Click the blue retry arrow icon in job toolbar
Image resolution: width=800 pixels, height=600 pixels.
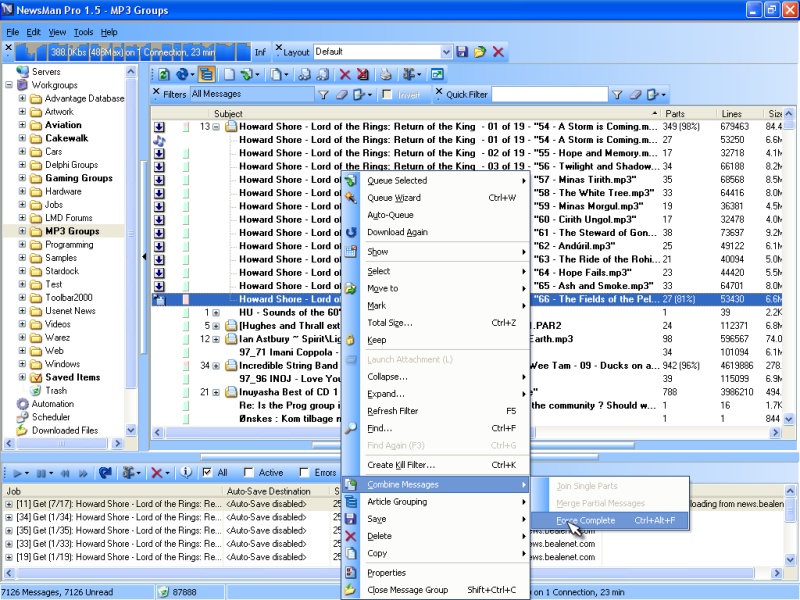105,473
